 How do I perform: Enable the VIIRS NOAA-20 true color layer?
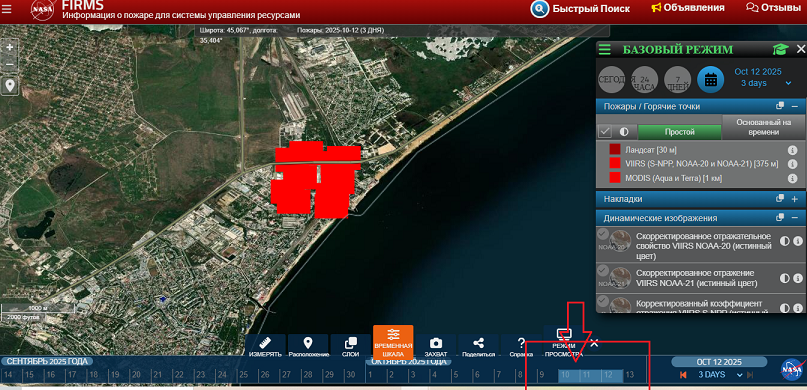pos(603,235)
